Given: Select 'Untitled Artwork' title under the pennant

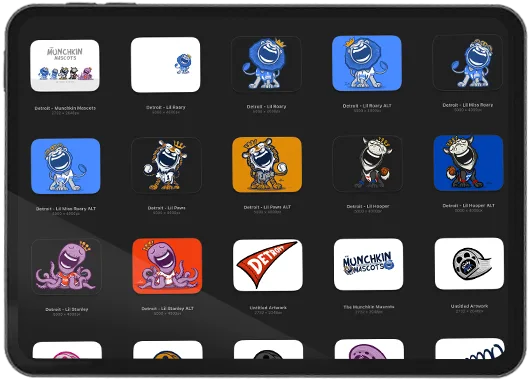Looking at the screenshot, I should [x=268, y=308].
